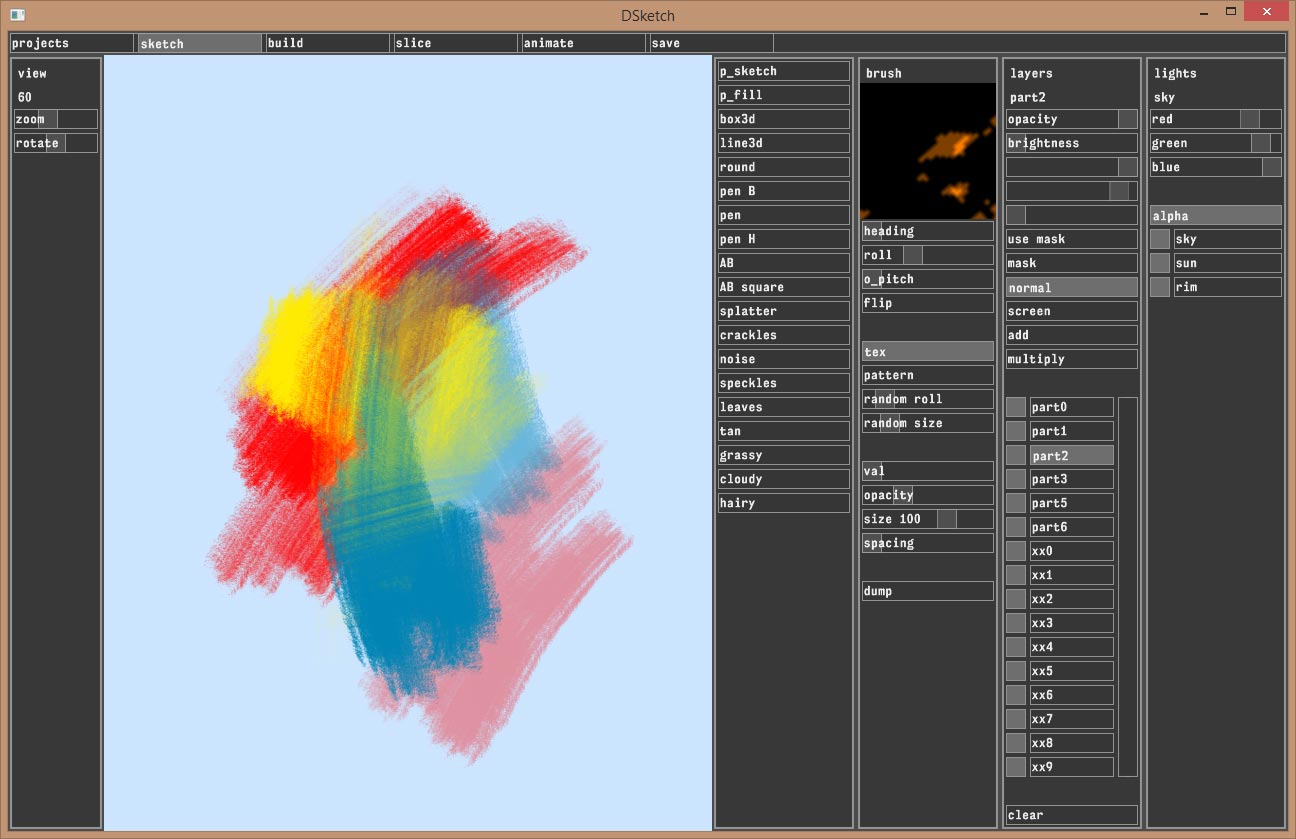Enable the sun light checkbox
This screenshot has width=1296, height=839.
[1160, 263]
